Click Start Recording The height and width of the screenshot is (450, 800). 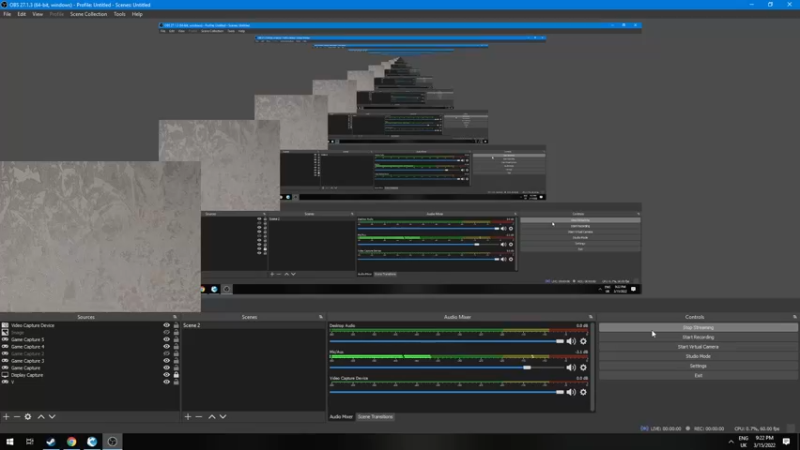point(698,337)
